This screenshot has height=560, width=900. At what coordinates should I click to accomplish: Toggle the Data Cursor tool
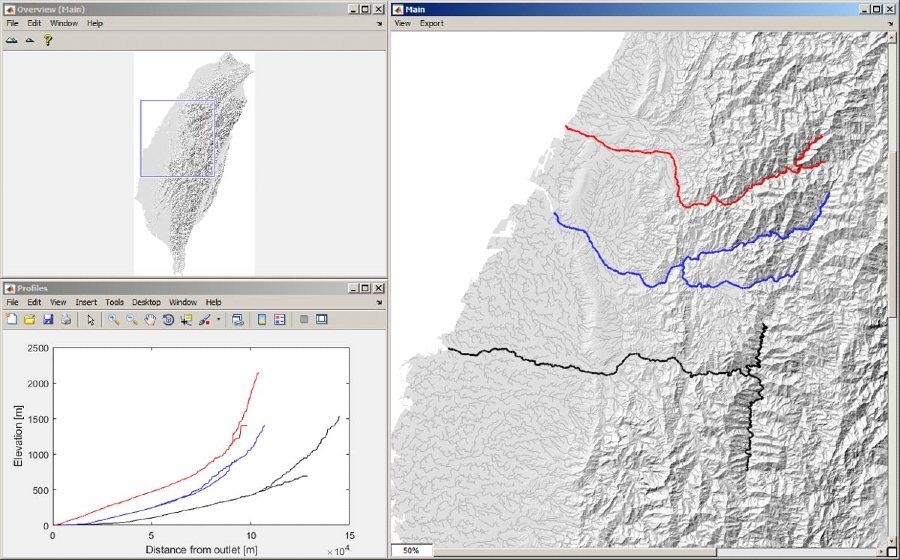coord(186,320)
